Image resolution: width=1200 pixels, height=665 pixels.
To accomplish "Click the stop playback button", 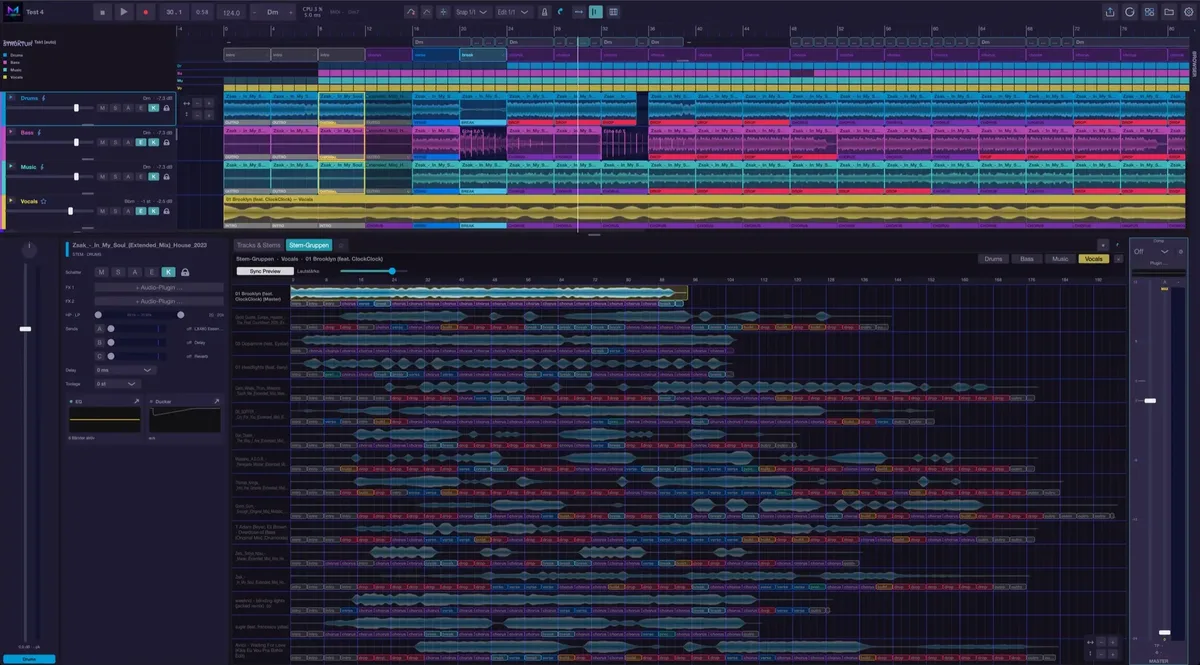I will 102,12.
